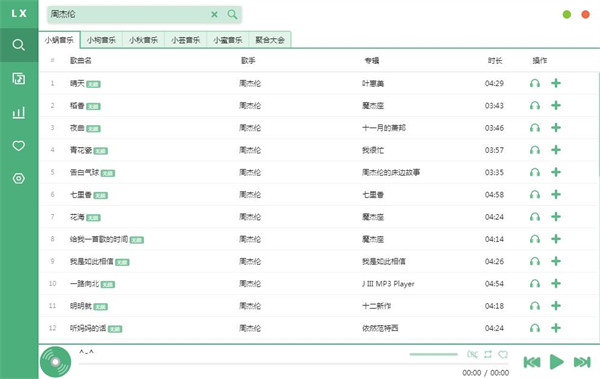The image size is (600, 379).
Task: Toggle the mute speaker icon in player bar
Action: click(472, 354)
